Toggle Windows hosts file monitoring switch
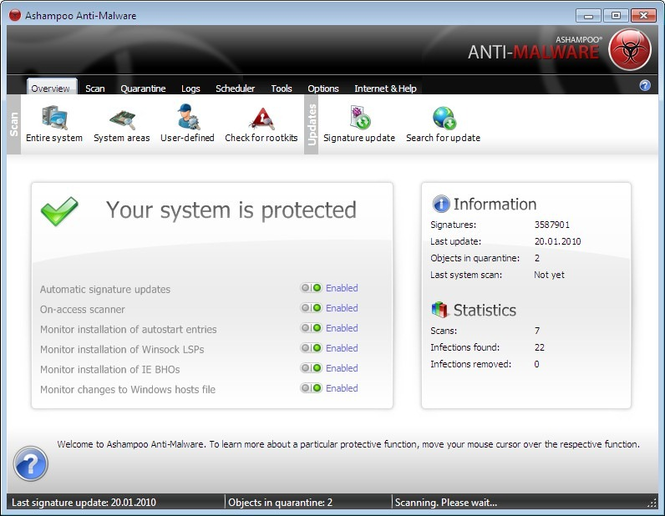665x516 pixels. (311, 388)
